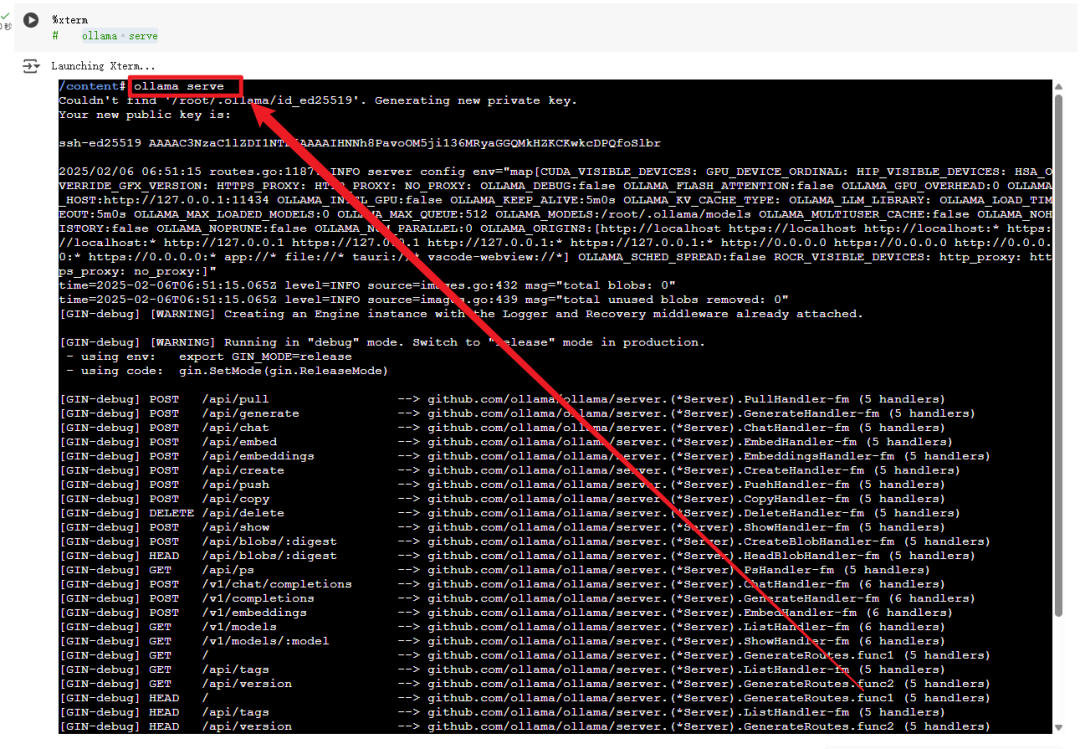Click the POST /api/blobs/:digest route row
This screenshot has height=749, width=1080.
pyautogui.click(x=525, y=542)
